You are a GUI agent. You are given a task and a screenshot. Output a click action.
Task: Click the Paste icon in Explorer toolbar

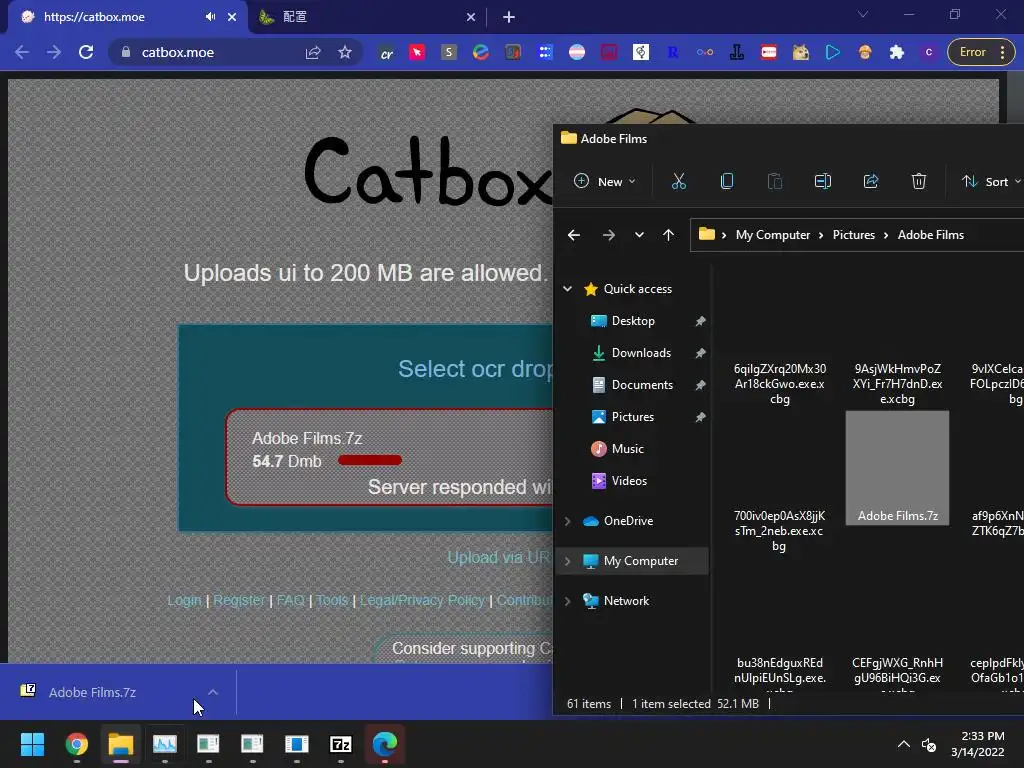click(x=775, y=182)
